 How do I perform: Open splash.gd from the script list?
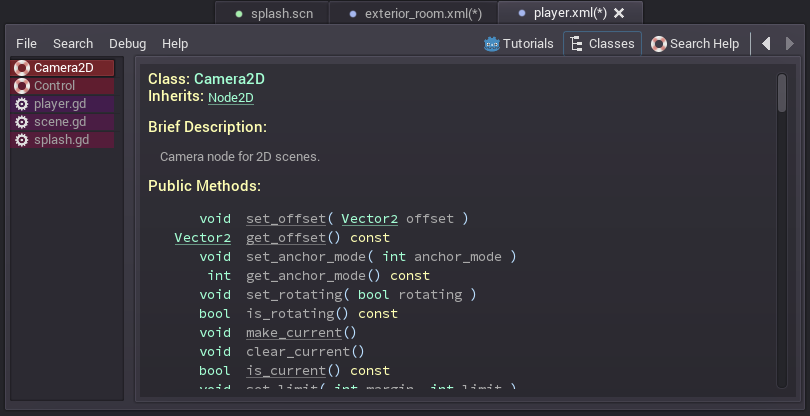point(61,140)
